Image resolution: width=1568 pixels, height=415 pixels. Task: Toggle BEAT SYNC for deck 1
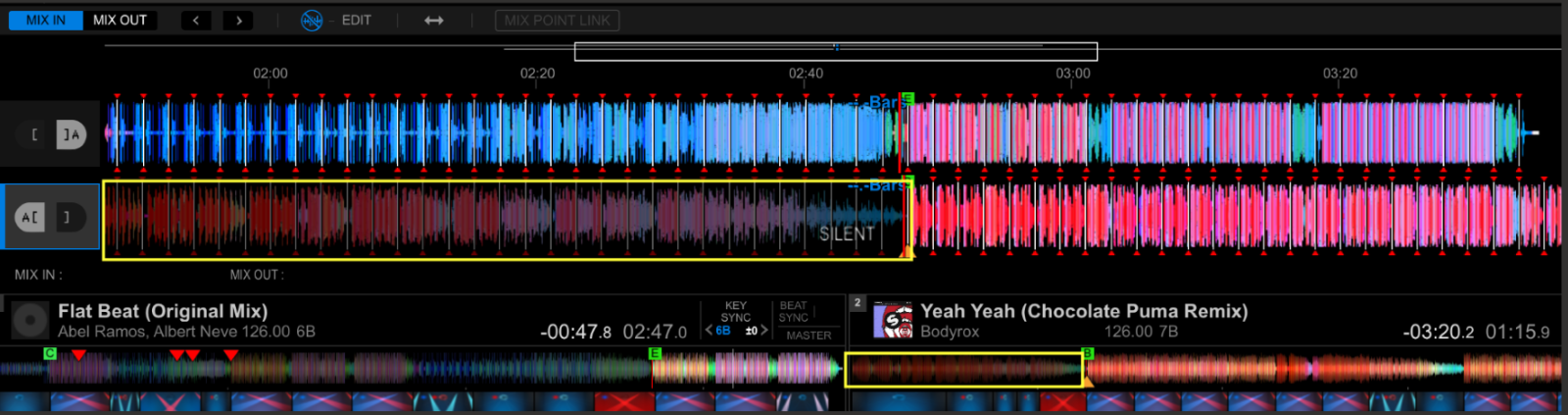pos(793,312)
